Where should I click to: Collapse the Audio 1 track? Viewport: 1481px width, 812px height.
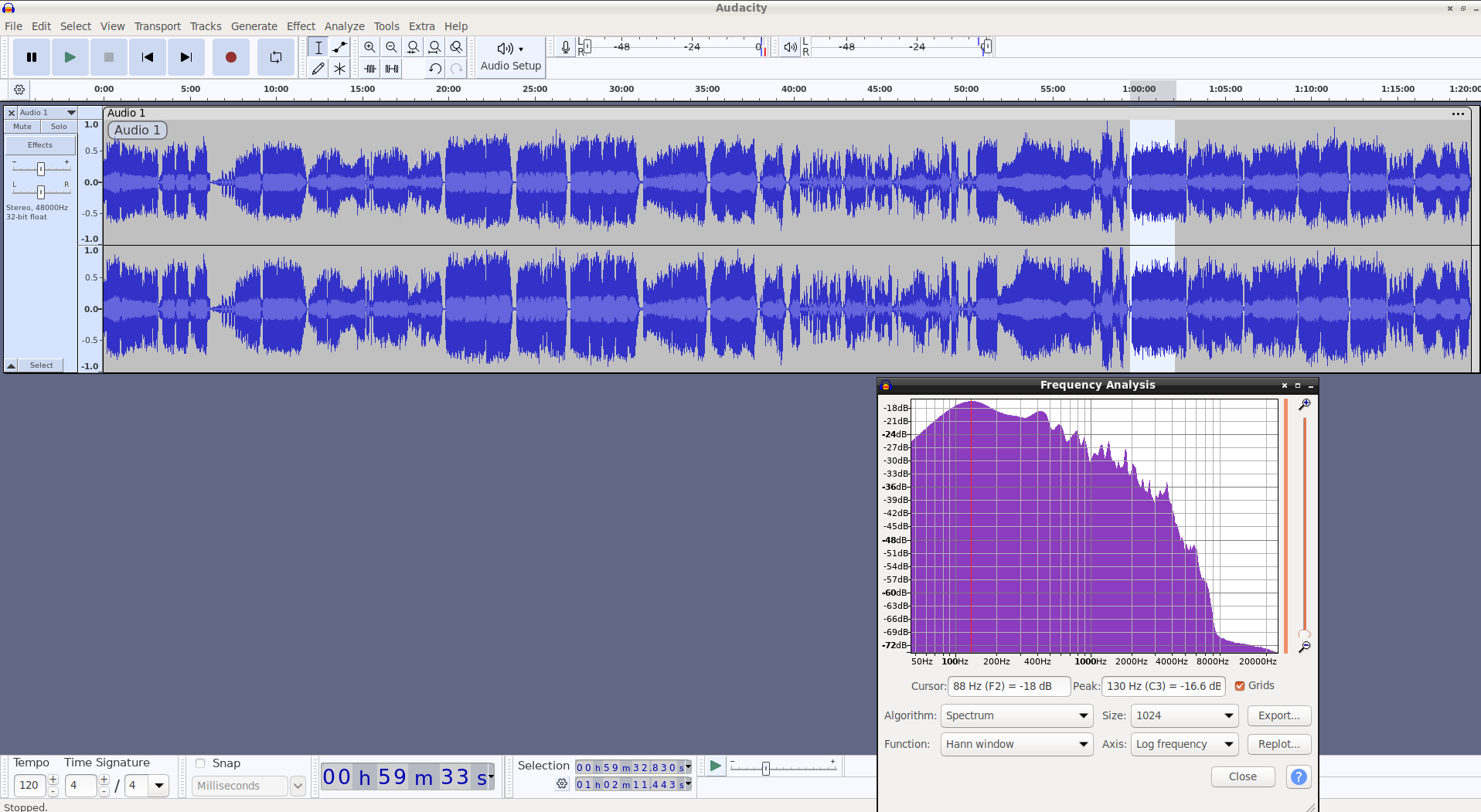pos(12,365)
